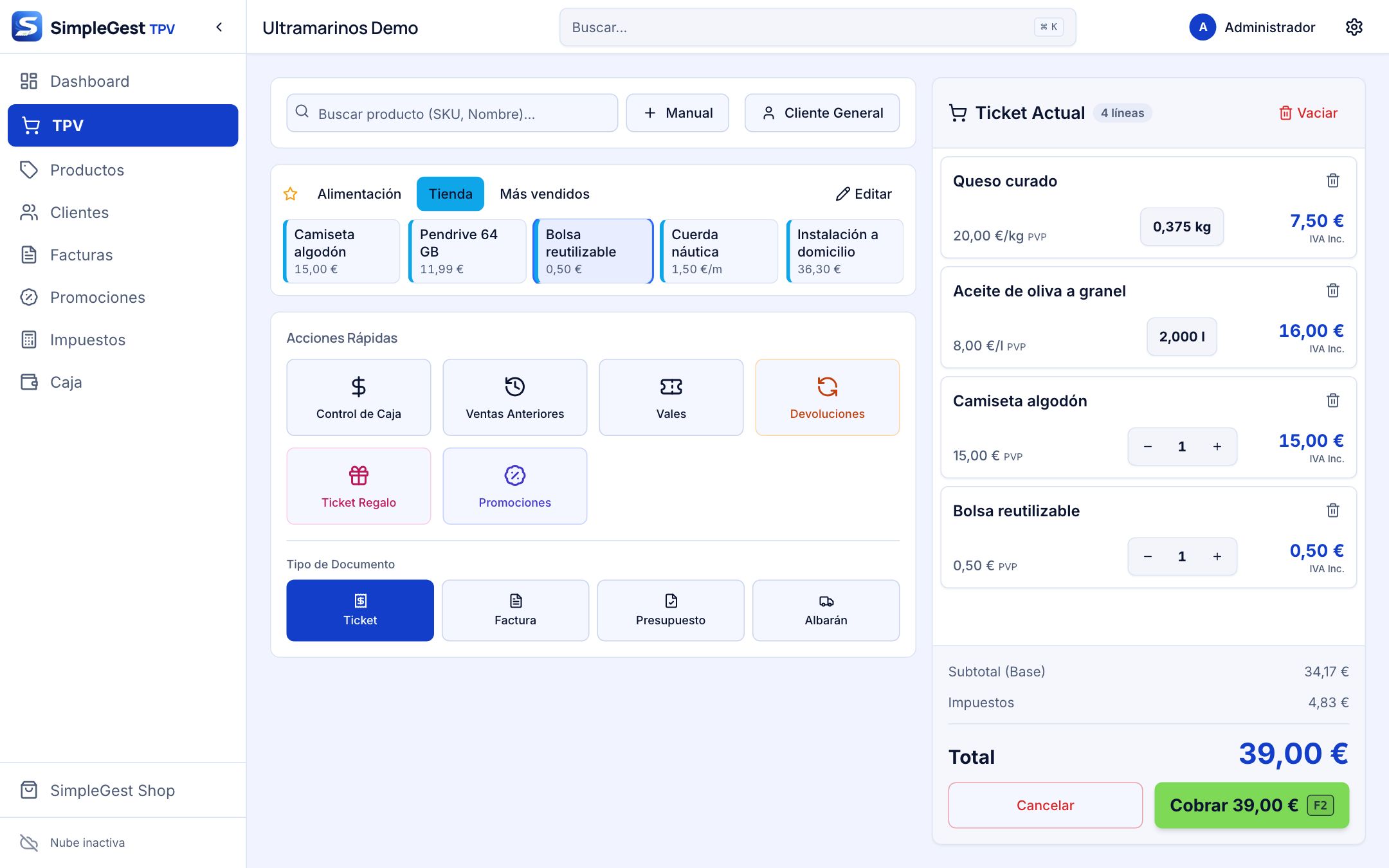Open Caja in the sidebar

123,382
